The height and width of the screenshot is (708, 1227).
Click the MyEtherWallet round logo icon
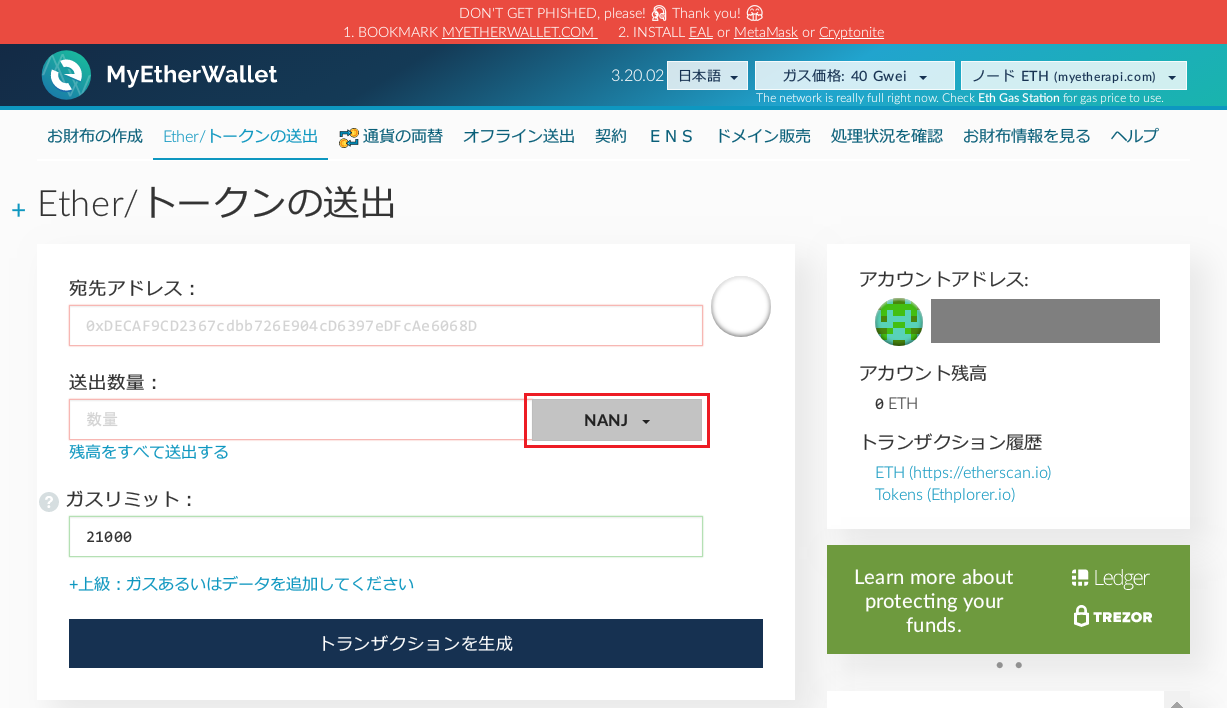[67, 75]
